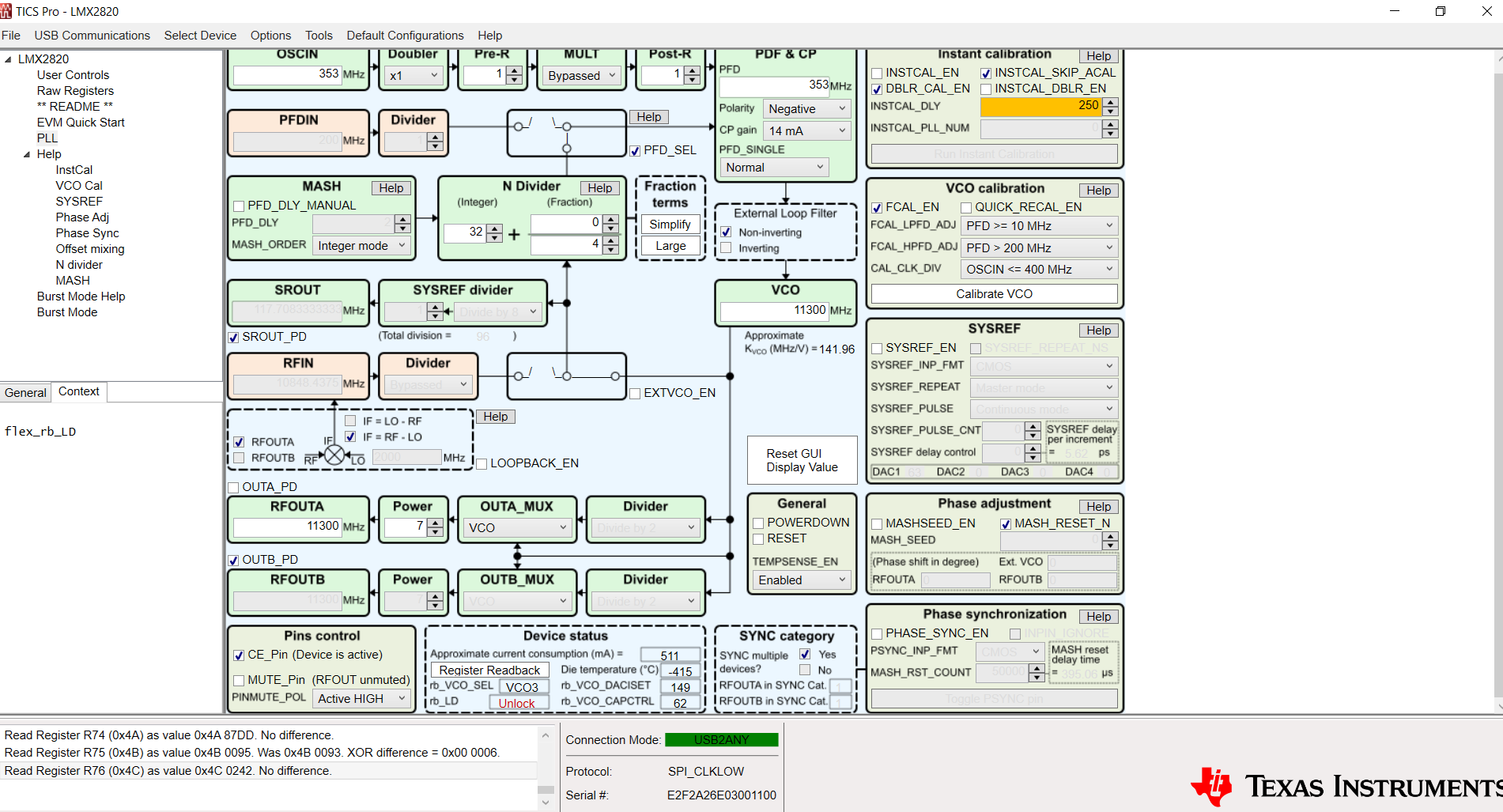Uncheck the FCAL_EN checkbox
Image resolution: width=1503 pixels, height=812 pixels.
tap(877, 207)
